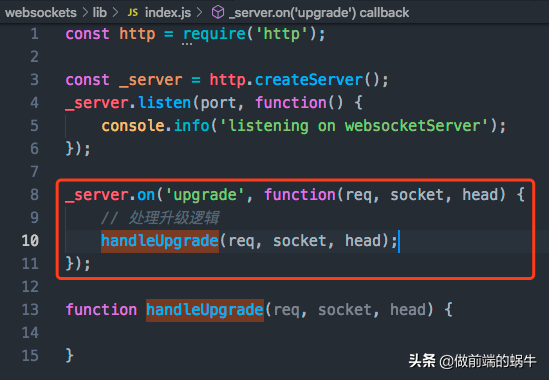Open the "websockets" breadcrumb folder
This screenshot has height=380, width=549.
(41, 13)
